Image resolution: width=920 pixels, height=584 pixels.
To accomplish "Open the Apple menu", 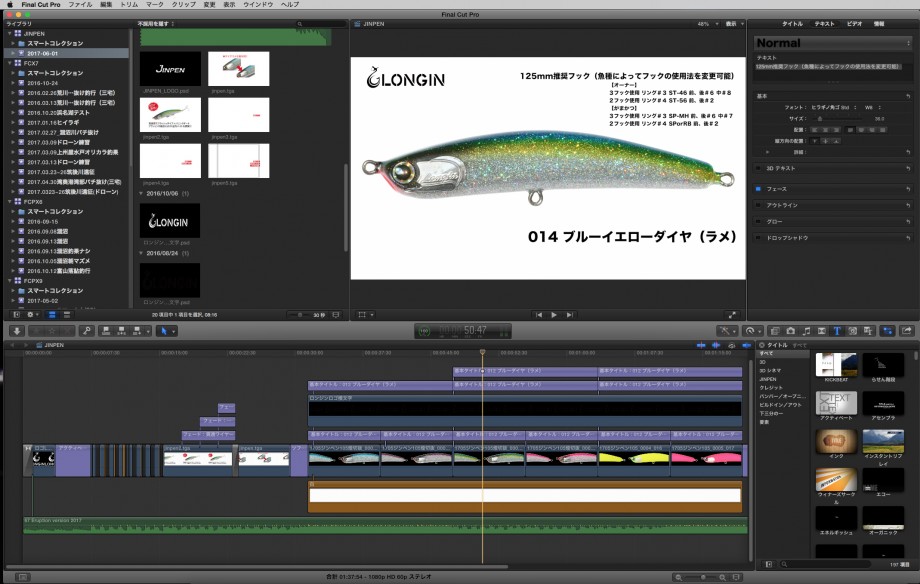I will point(9,4).
